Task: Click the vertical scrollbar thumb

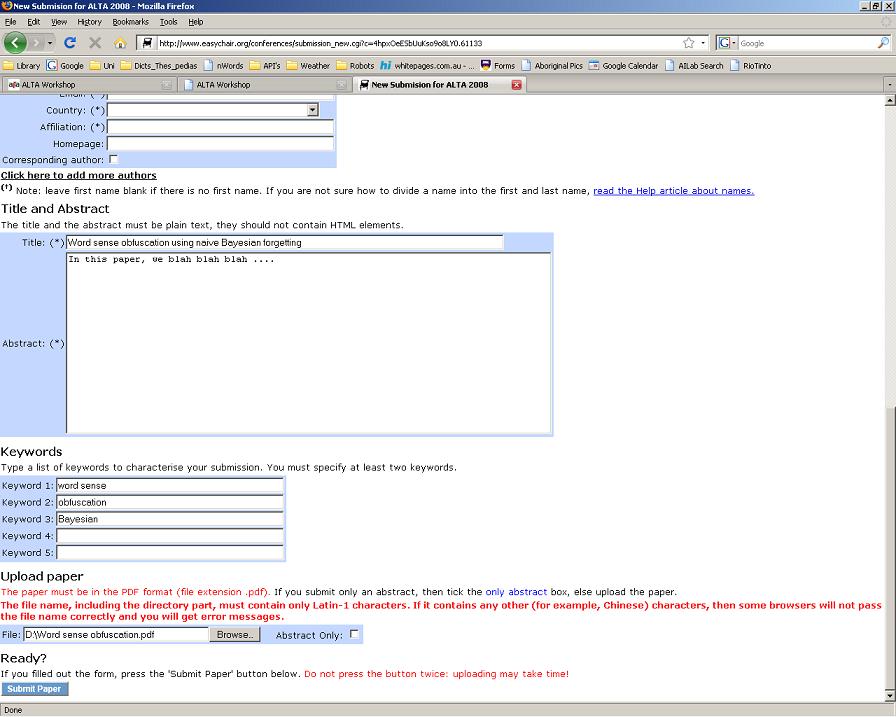Action: click(890, 548)
